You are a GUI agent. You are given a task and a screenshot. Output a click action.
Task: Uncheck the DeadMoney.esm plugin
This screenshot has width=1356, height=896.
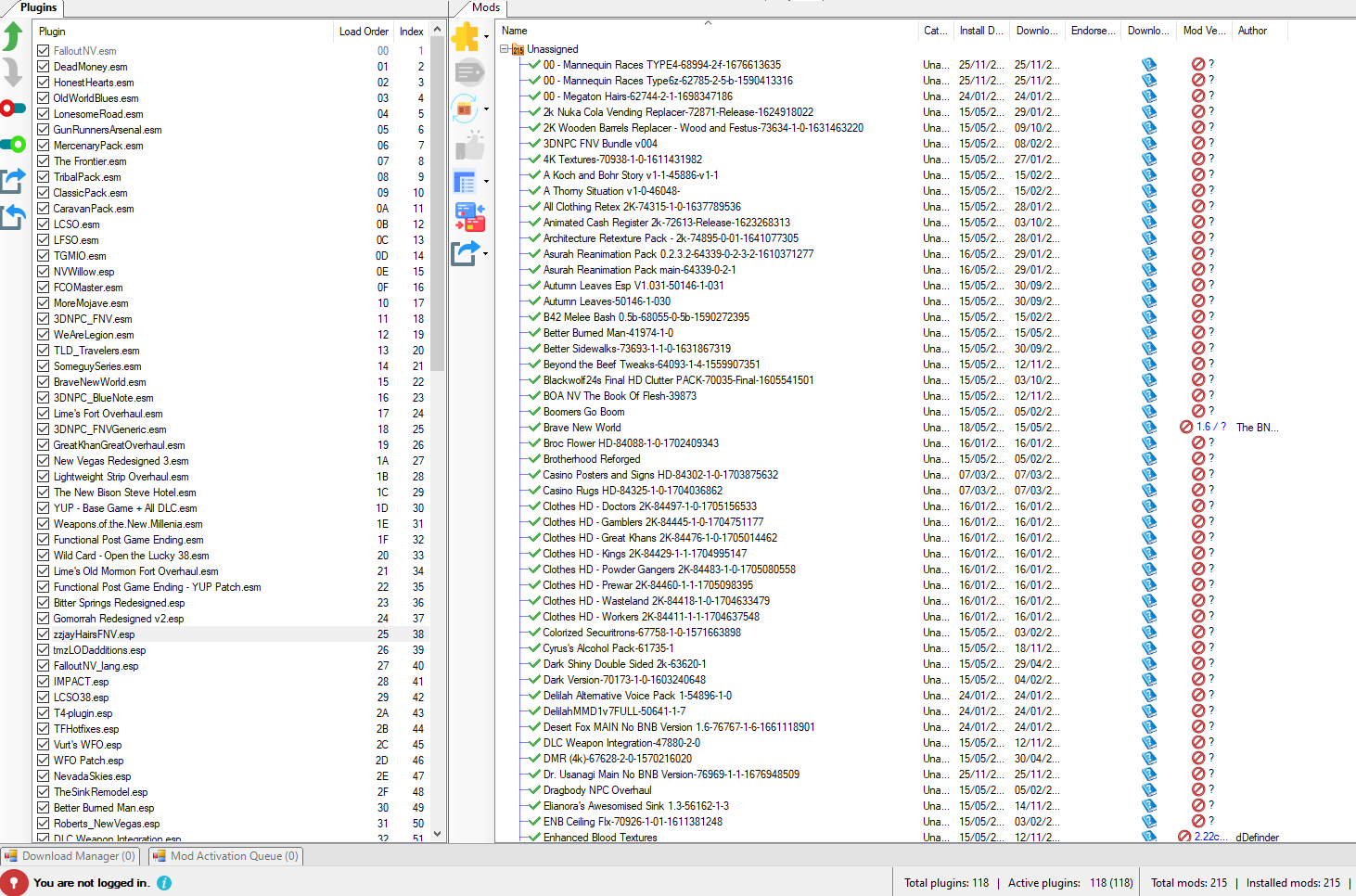point(44,67)
